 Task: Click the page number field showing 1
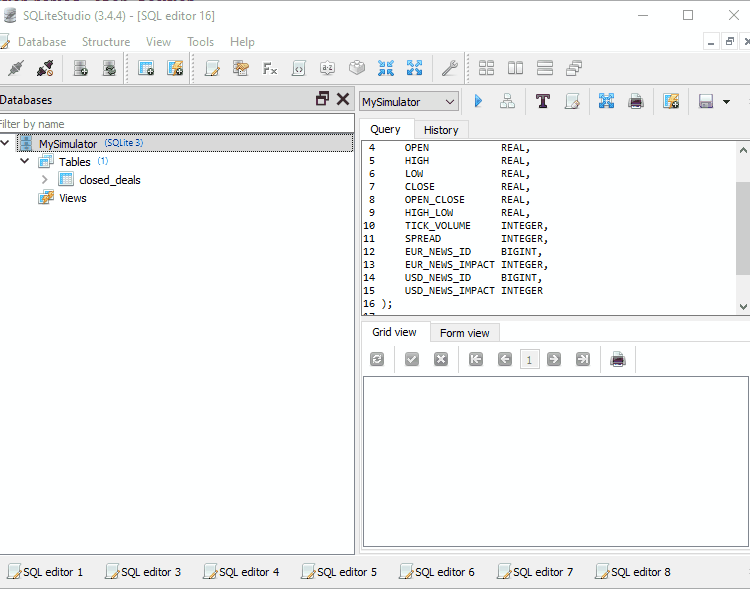(529, 360)
